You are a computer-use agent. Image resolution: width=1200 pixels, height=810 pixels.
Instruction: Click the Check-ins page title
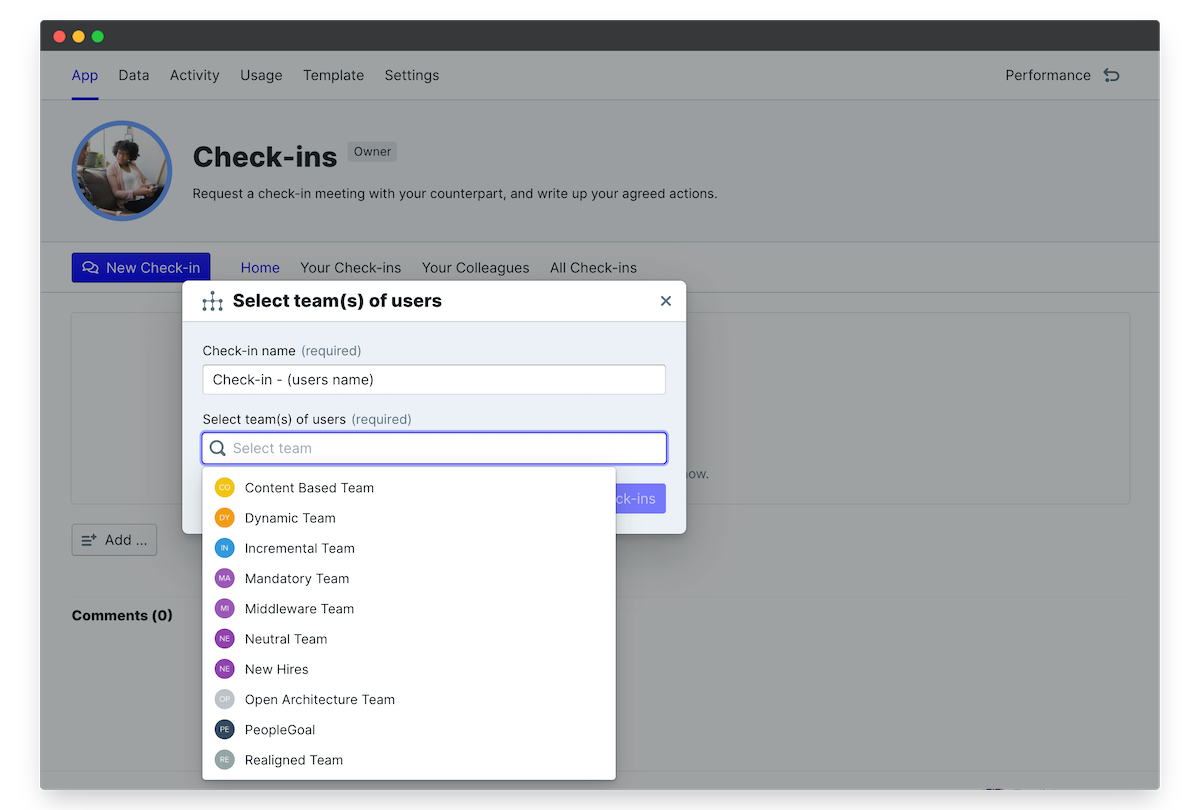coord(265,157)
